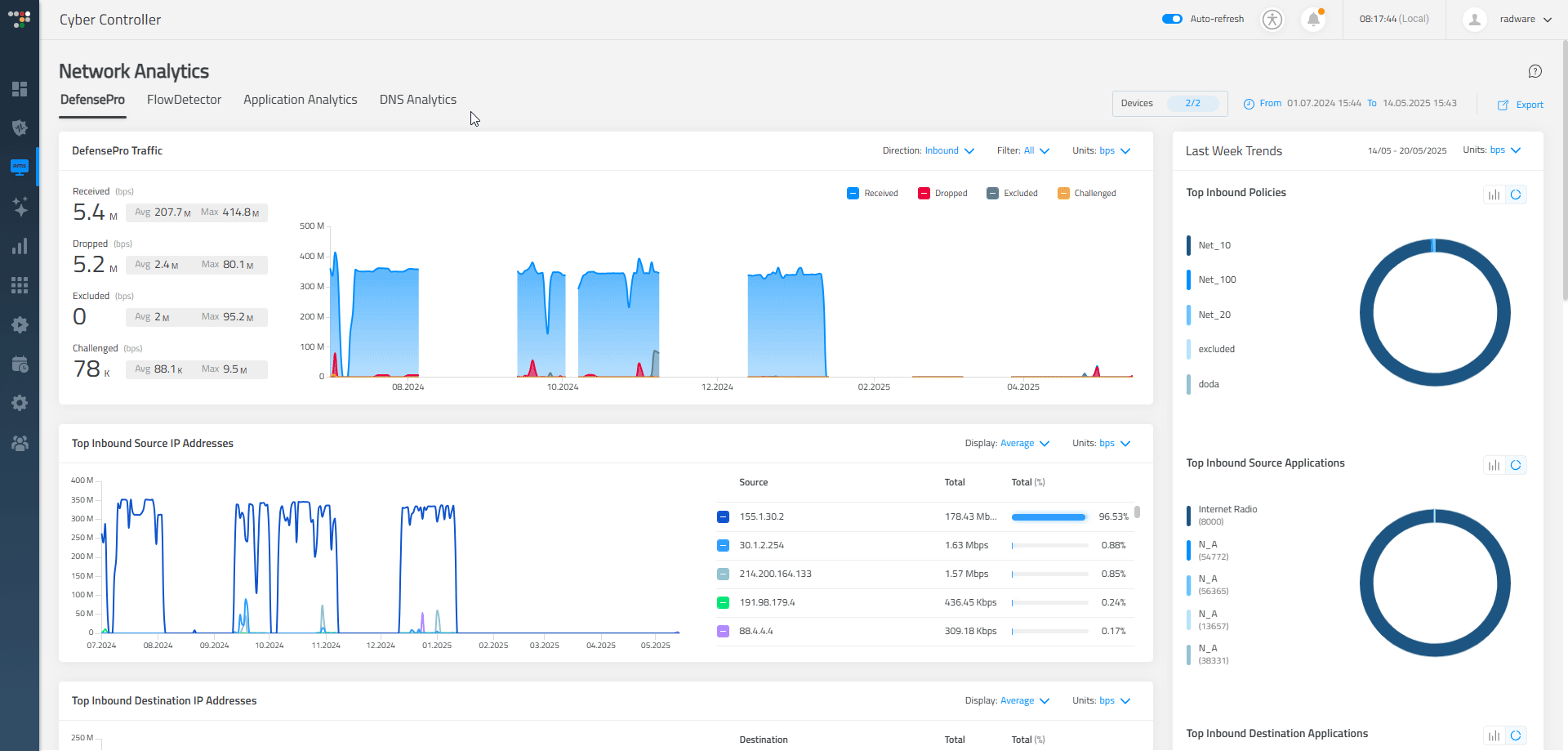Image resolution: width=1568 pixels, height=751 pixels.
Task: Click the Export link
Action: (x=1530, y=105)
